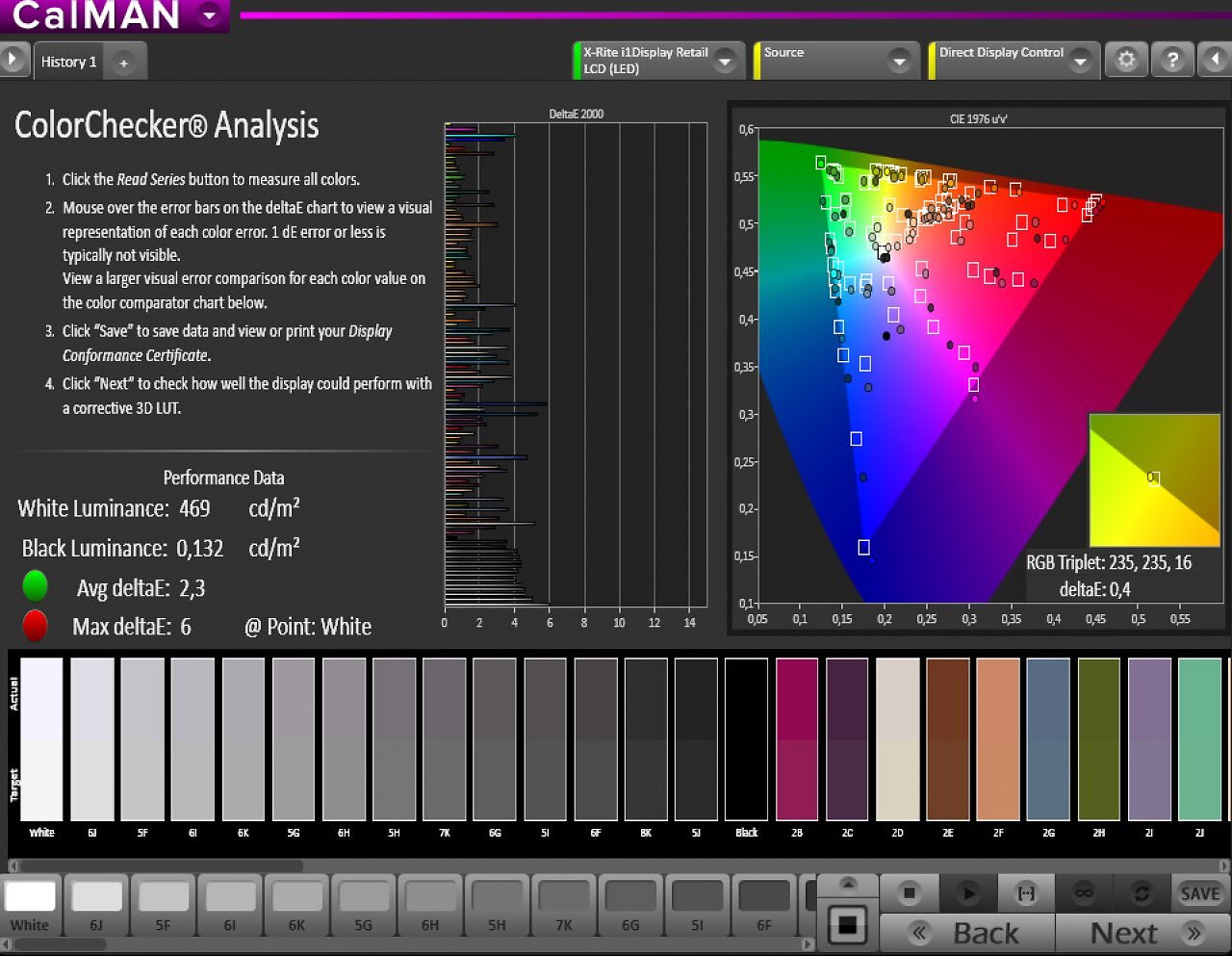1232x956 pixels.
Task: Select the 5F patch button in bottom strip
Action: (163, 905)
